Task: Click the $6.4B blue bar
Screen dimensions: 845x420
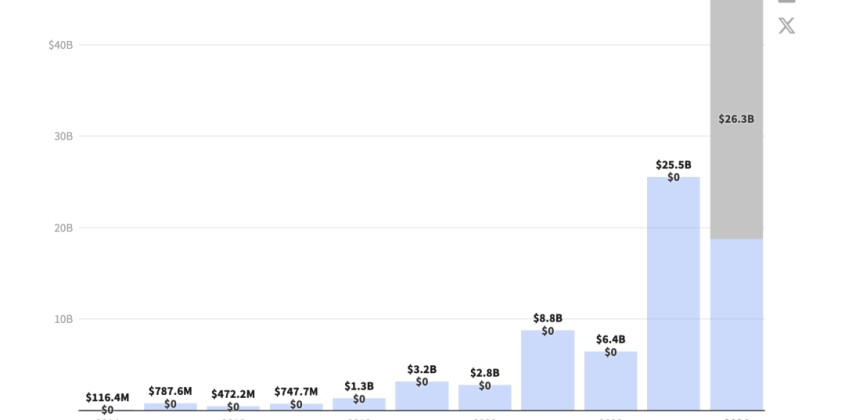Action: click(610, 382)
